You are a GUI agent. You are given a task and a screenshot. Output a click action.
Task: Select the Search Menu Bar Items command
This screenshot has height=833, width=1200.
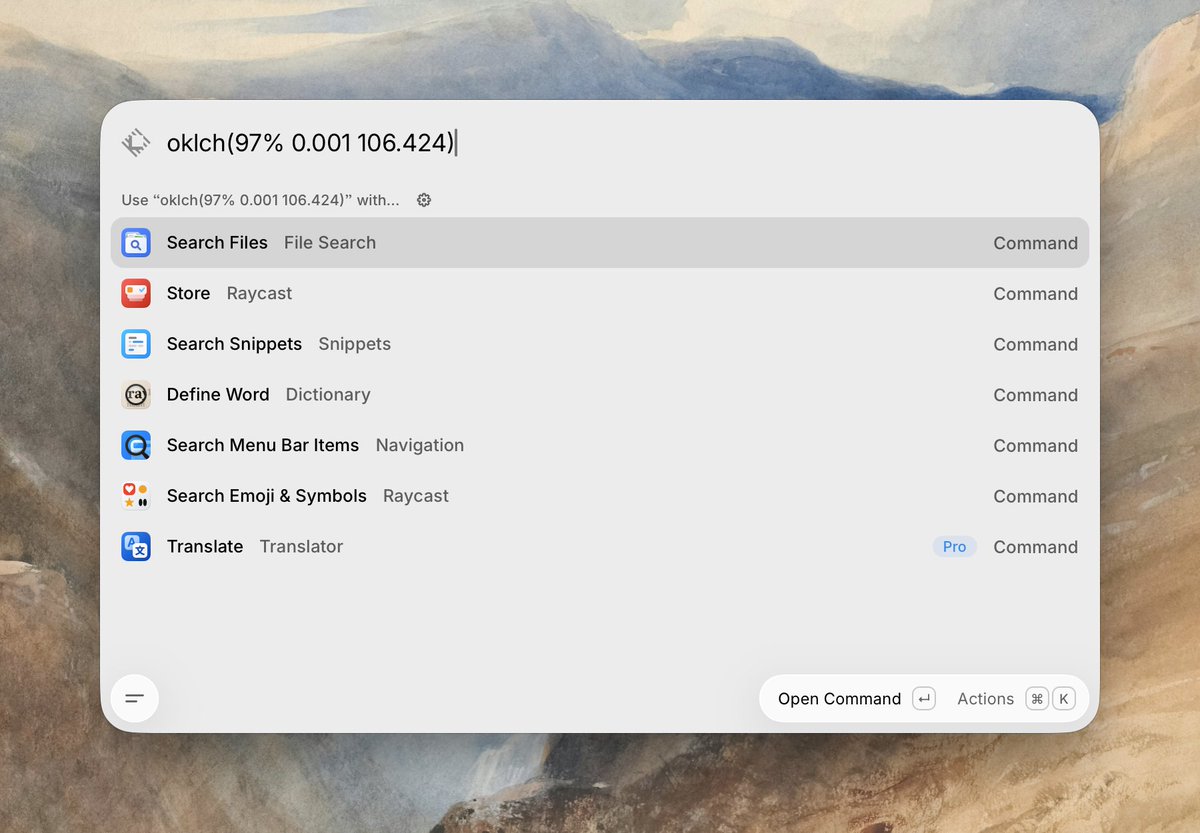(x=600, y=445)
